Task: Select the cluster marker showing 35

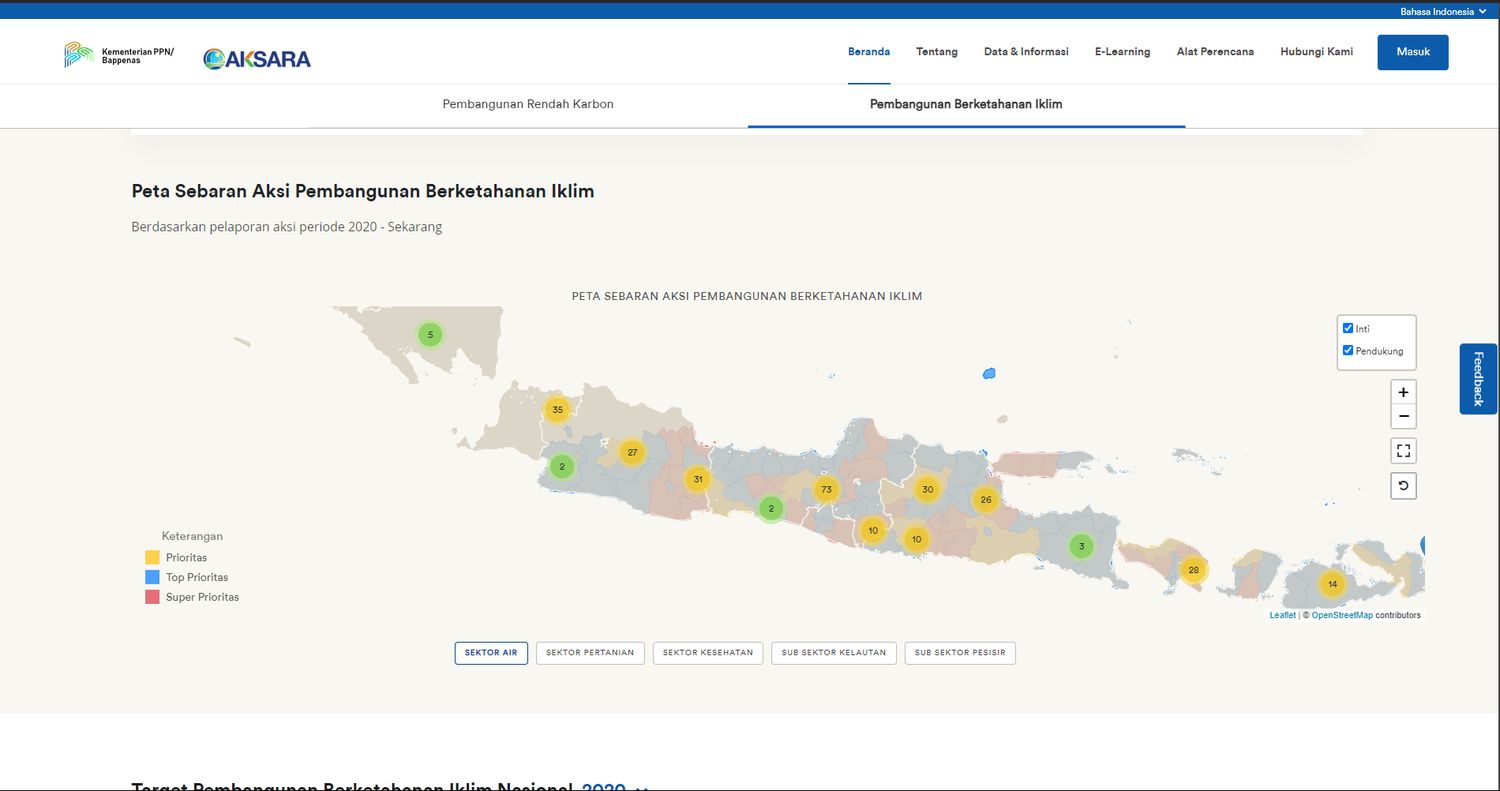Action: pos(557,409)
